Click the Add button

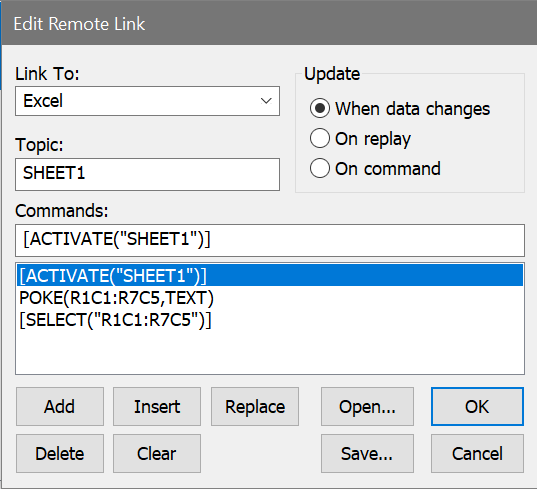[x=60, y=406]
